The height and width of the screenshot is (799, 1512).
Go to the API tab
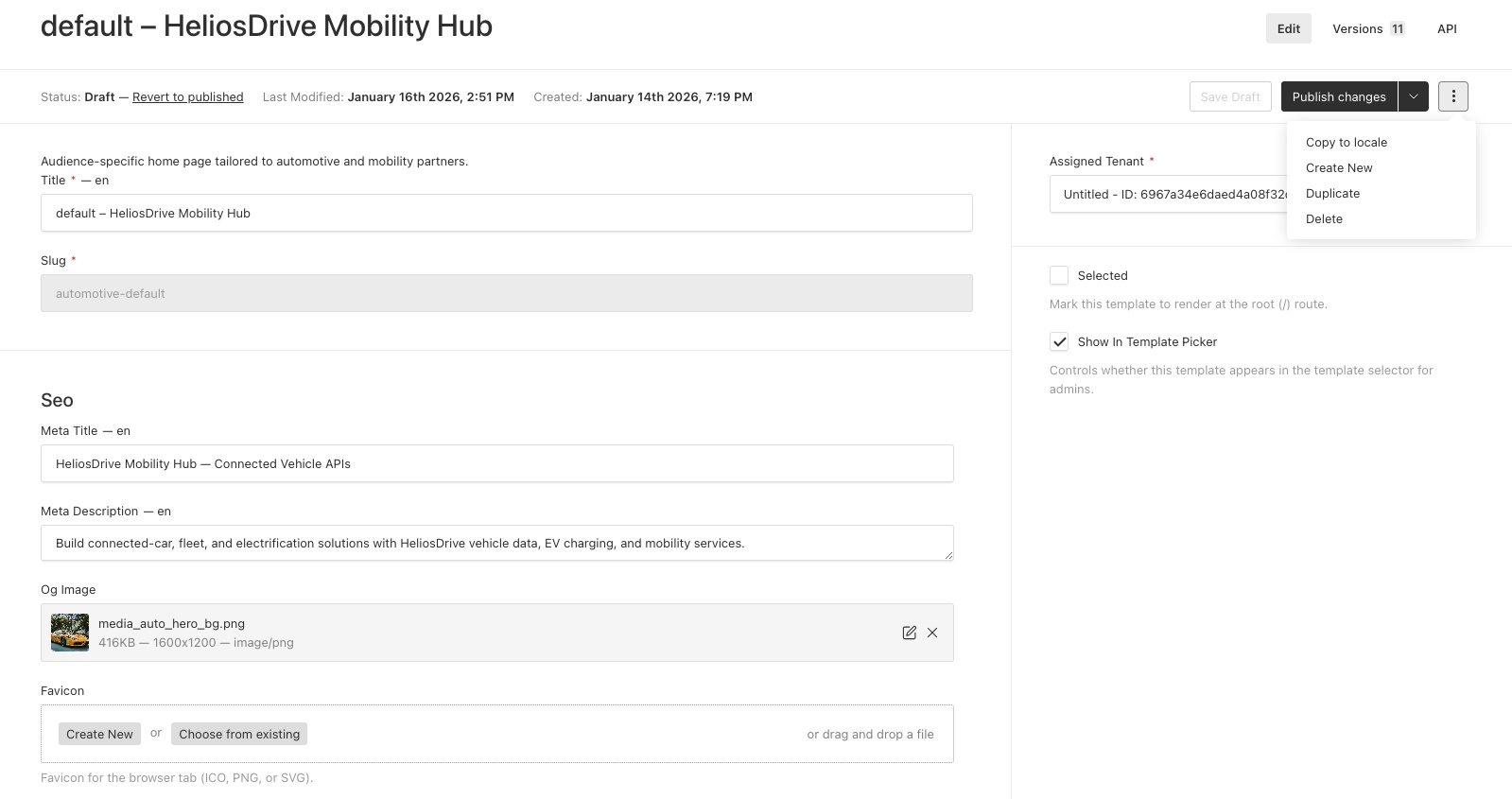coord(1447,28)
